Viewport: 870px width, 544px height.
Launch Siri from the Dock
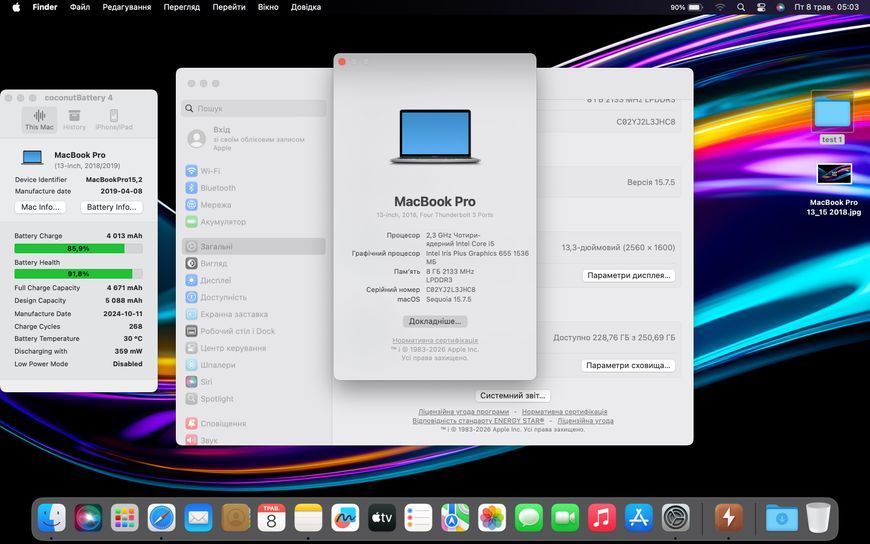click(88, 518)
